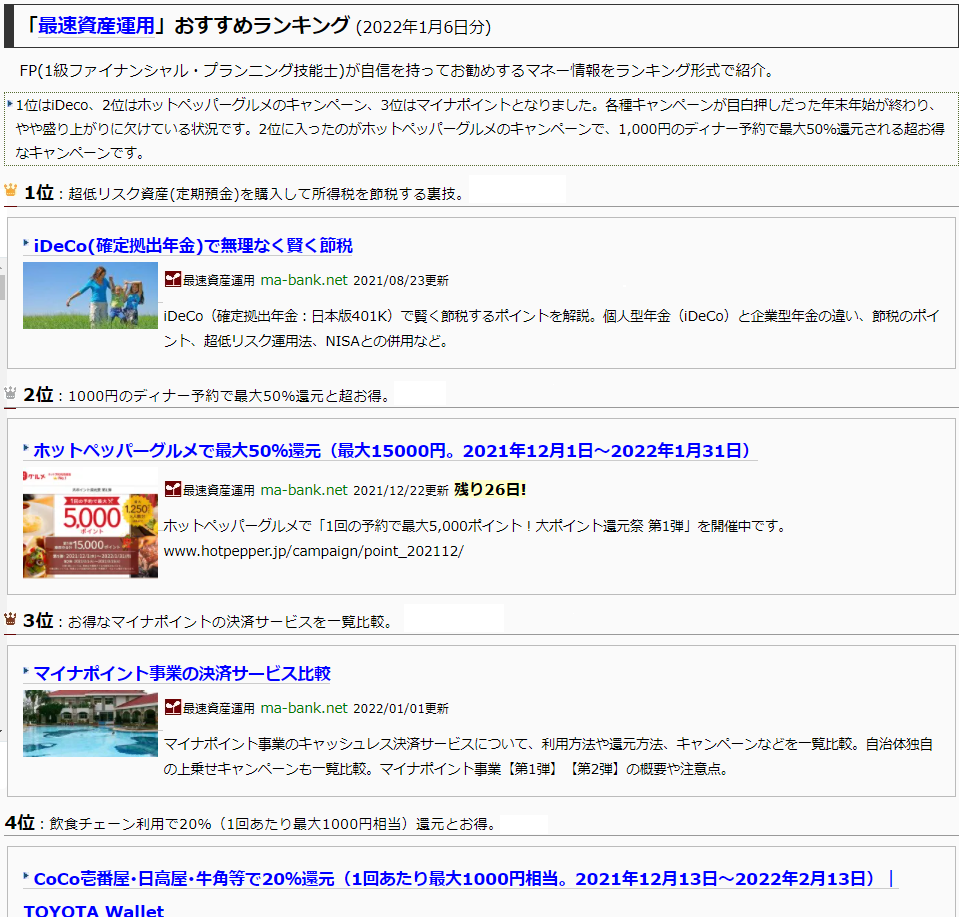This screenshot has width=959, height=917.
Task: Click the resort pool thumbnail for マイナポイント
Action: 91,724
